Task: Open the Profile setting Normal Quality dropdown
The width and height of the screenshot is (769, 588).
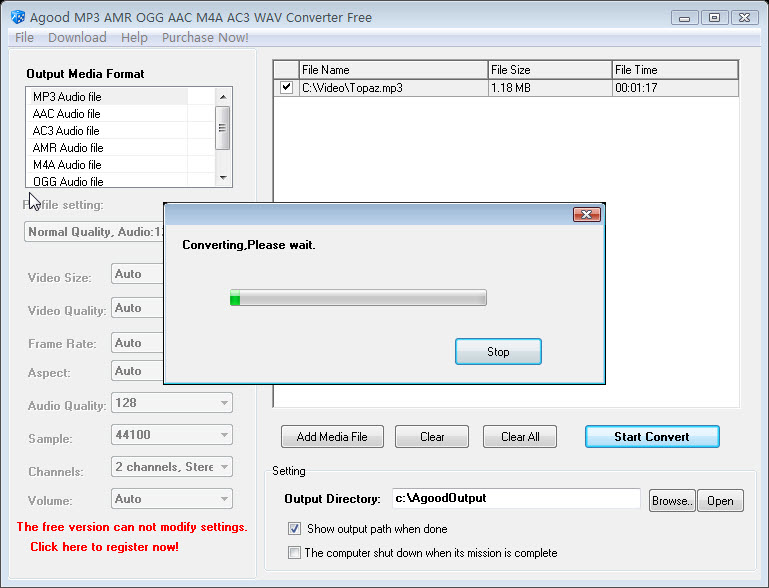Action: [x=94, y=231]
